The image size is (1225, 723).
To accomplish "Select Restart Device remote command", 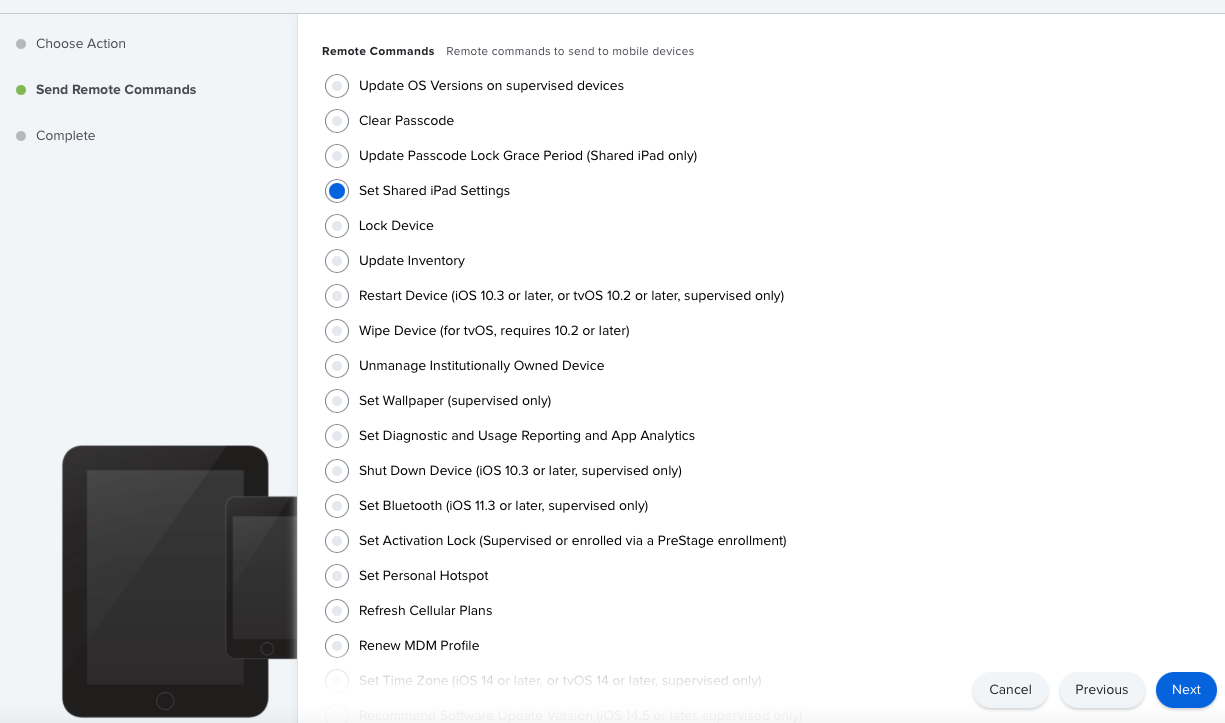I will click(x=337, y=295).
